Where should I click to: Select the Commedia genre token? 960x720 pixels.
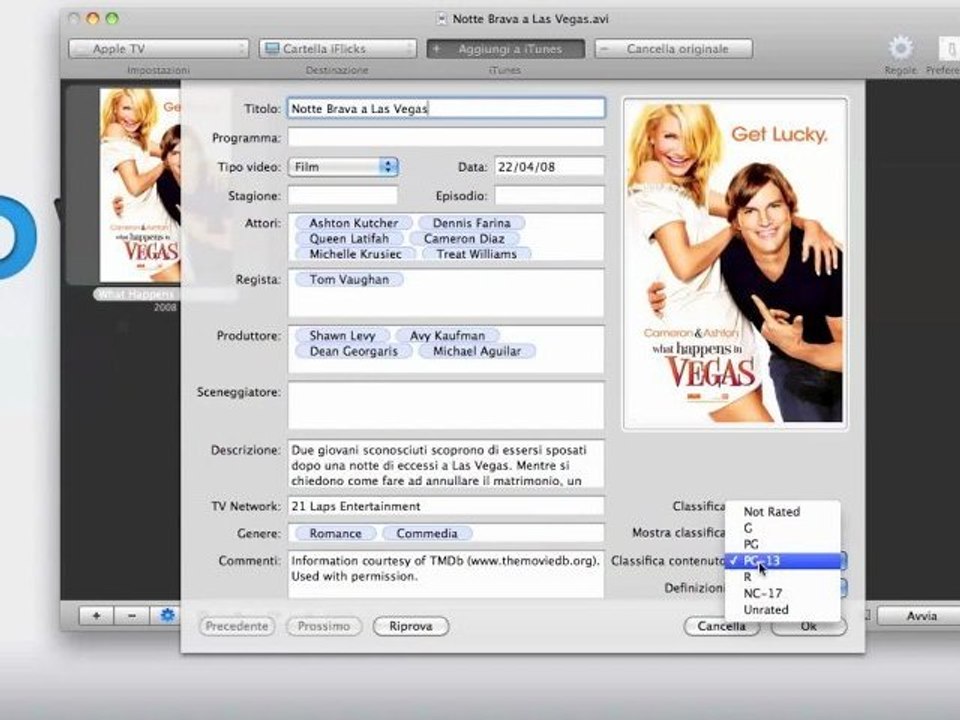coord(427,533)
